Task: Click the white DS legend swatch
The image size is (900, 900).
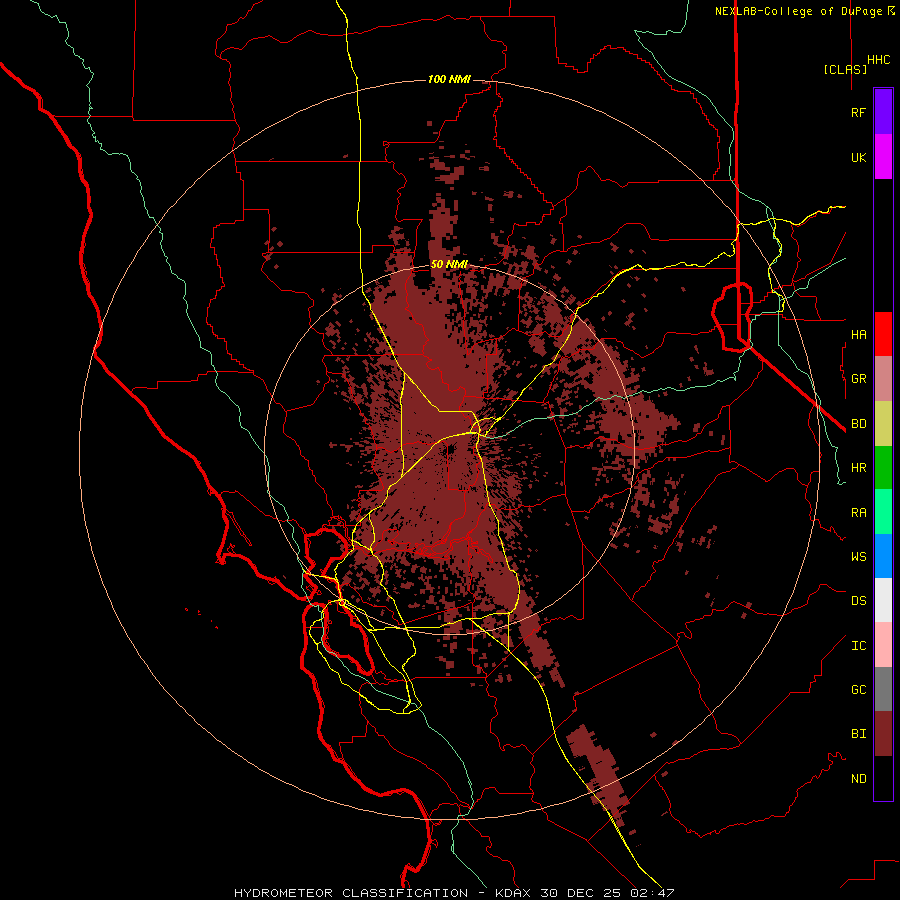Action: (883, 600)
